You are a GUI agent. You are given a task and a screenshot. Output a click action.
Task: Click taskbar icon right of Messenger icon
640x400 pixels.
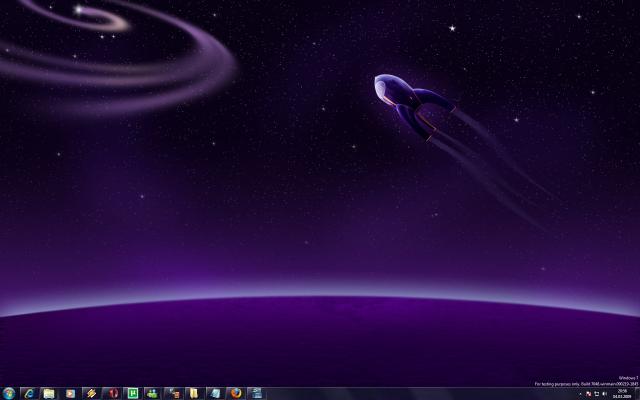point(173,393)
